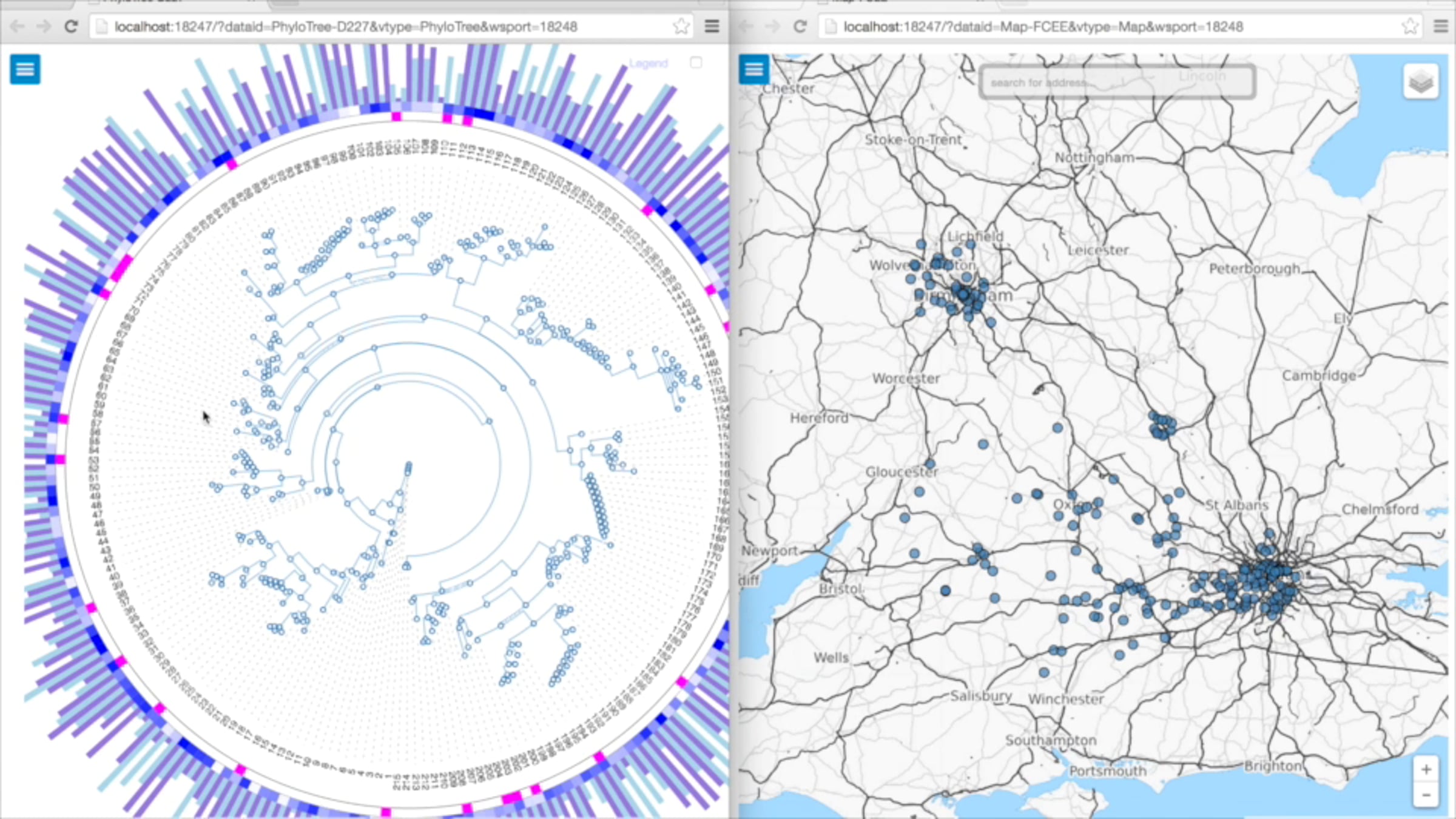Image resolution: width=1456 pixels, height=819 pixels.
Task: Go forward in the PhyloTree browser window
Action: click(x=44, y=27)
